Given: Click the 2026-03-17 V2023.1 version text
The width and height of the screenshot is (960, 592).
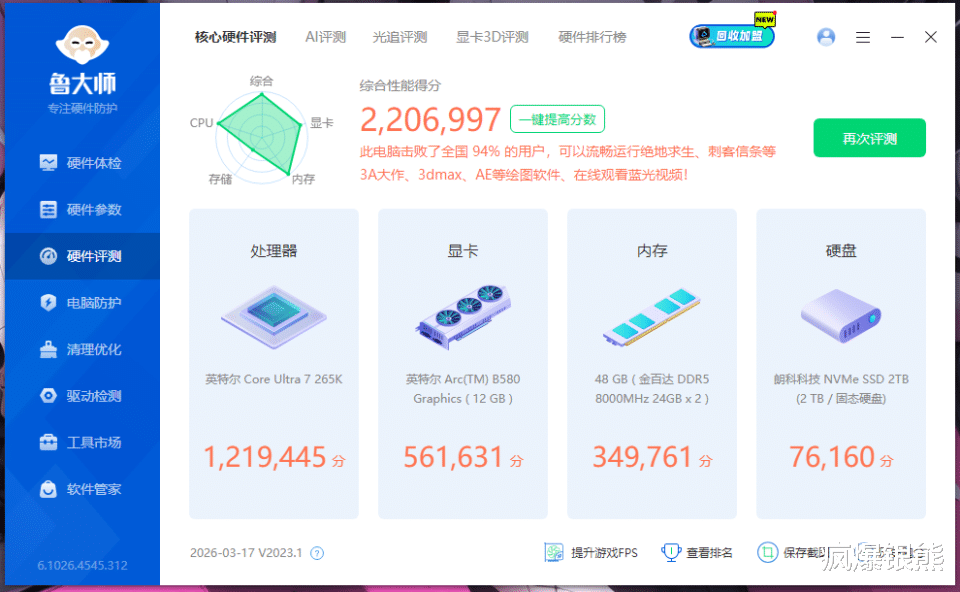Looking at the screenshot, I should pyautogui.click(x=246, y=553).
